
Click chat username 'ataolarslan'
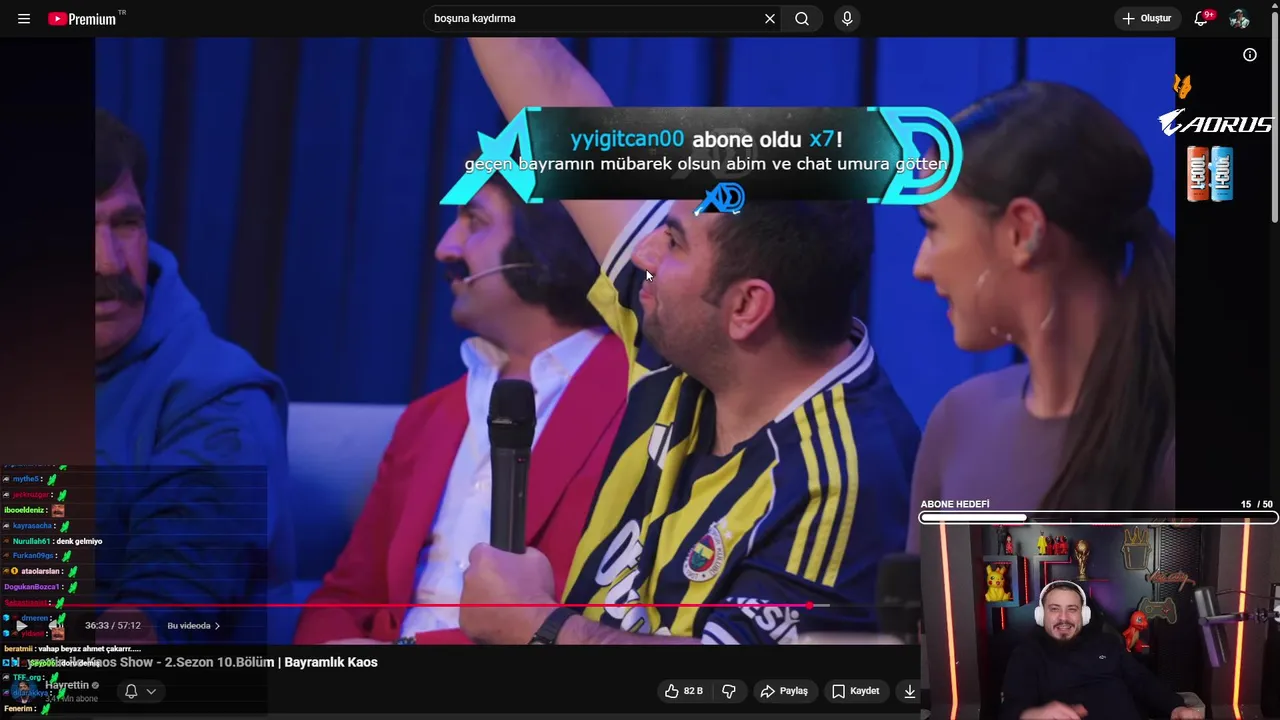pos(40,572)
